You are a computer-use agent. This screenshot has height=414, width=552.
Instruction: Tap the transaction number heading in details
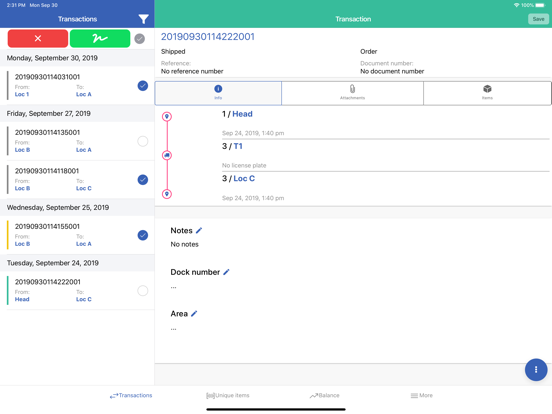[x=208, y=37]
